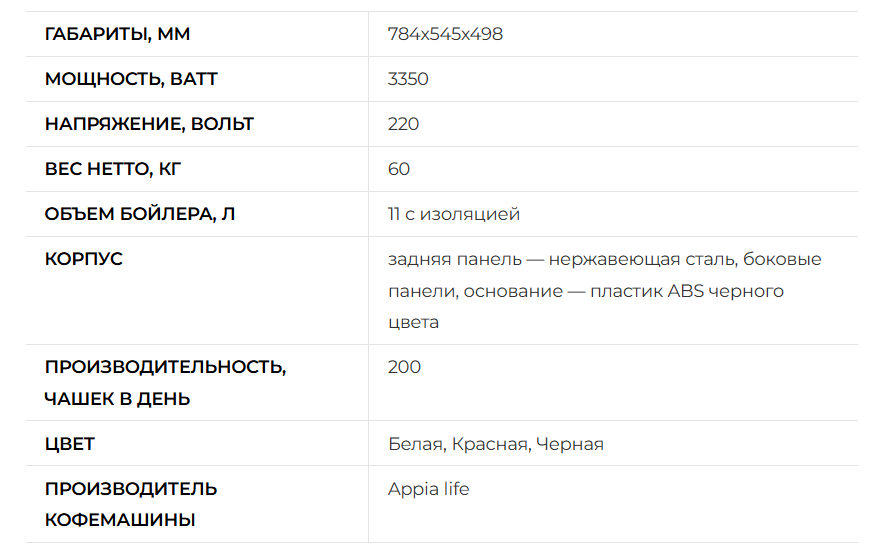This screenshot has height=552, width=883.
Task: Select the boiler text 11 с изоляцией
Action: point(453,214)
